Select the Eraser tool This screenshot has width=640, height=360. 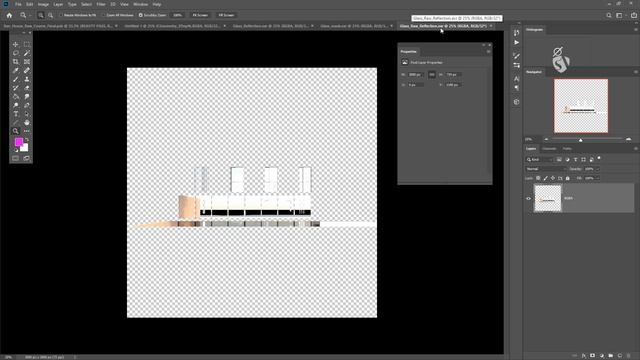[27, 88]
